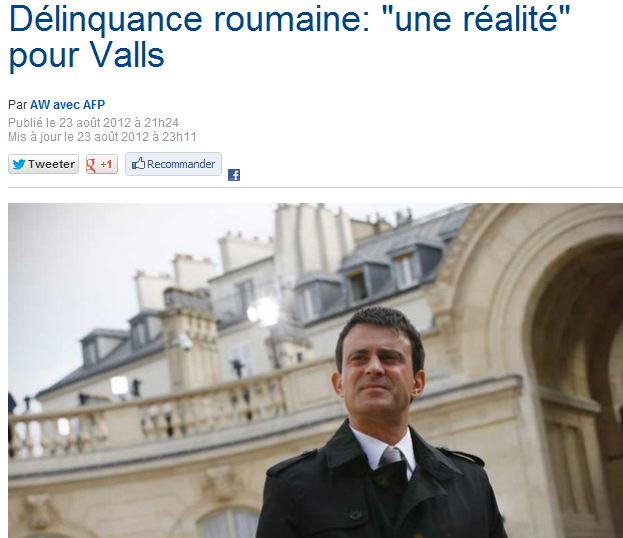
Task: Click the Recommander button text
Action: [181, 164]
